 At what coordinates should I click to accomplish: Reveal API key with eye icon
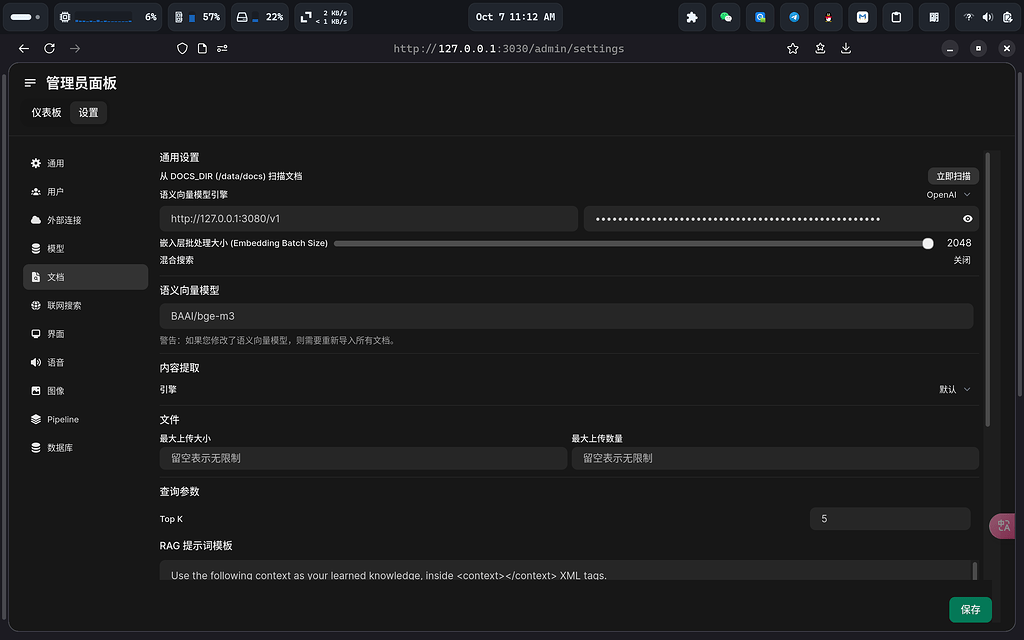[x=967, y=219]
